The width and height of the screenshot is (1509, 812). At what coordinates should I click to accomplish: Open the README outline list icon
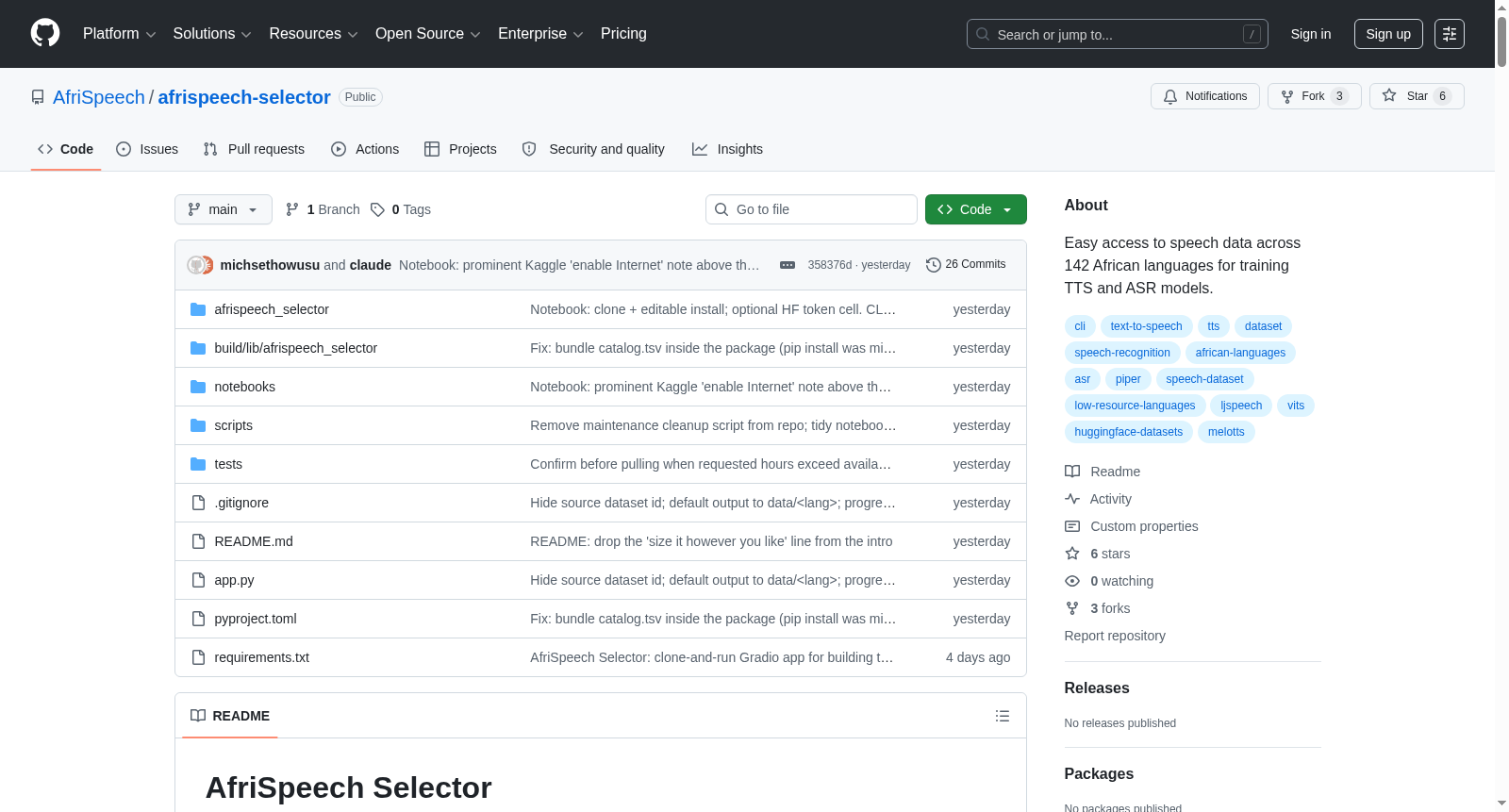1003,716
